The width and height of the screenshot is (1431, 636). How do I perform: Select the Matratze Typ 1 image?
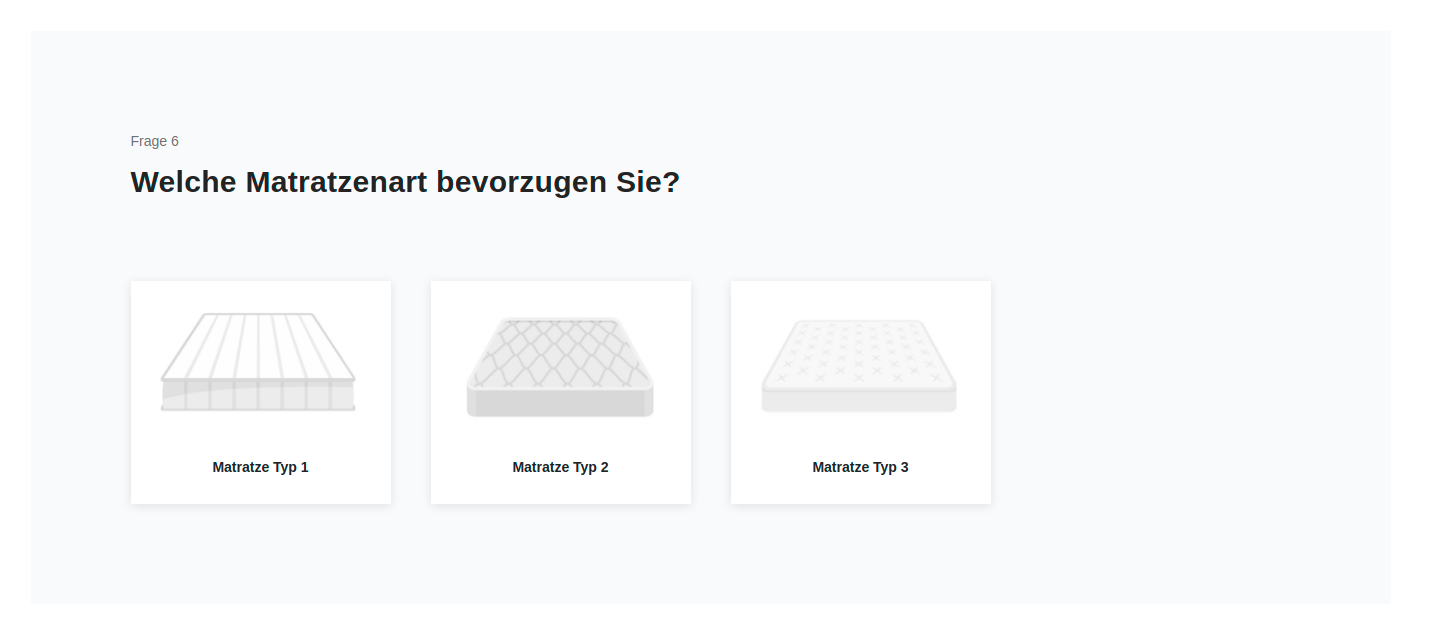tap(259, 362)
